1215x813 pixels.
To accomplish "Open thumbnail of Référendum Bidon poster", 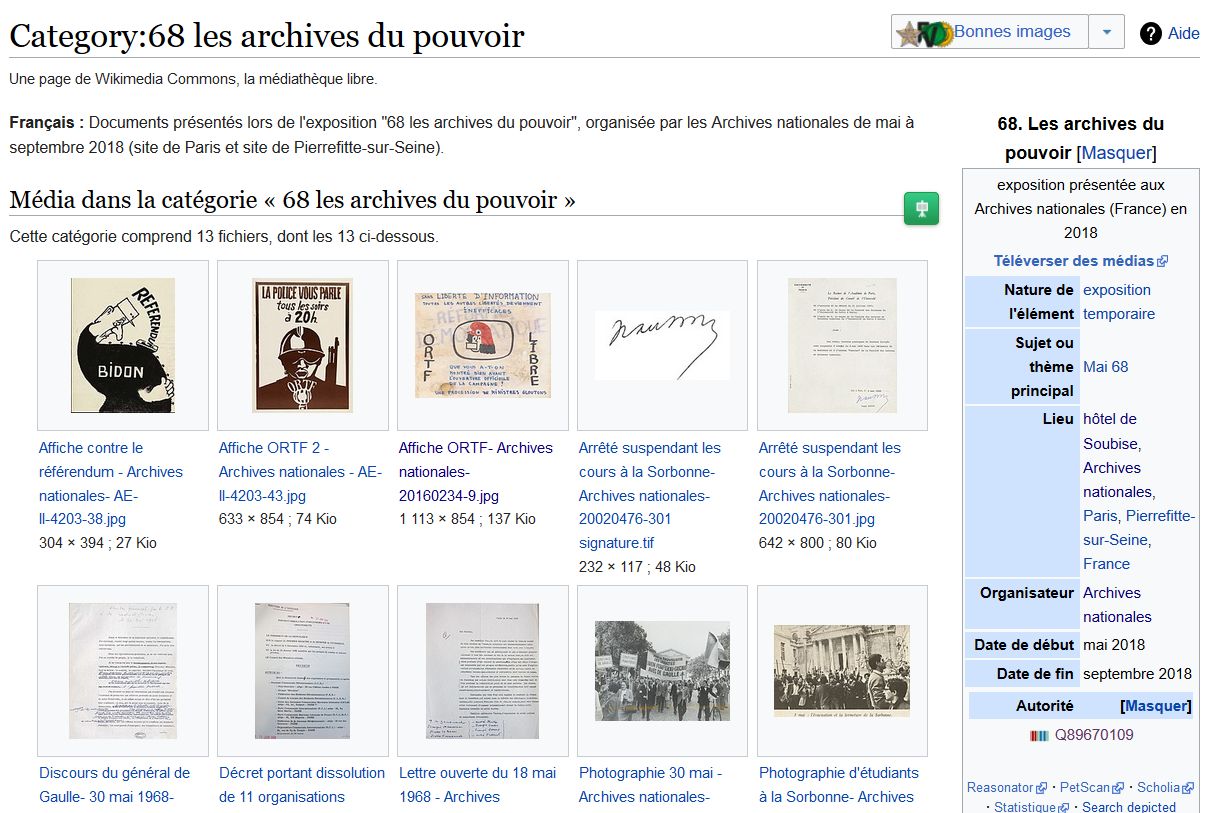I will tap(123, 345).
